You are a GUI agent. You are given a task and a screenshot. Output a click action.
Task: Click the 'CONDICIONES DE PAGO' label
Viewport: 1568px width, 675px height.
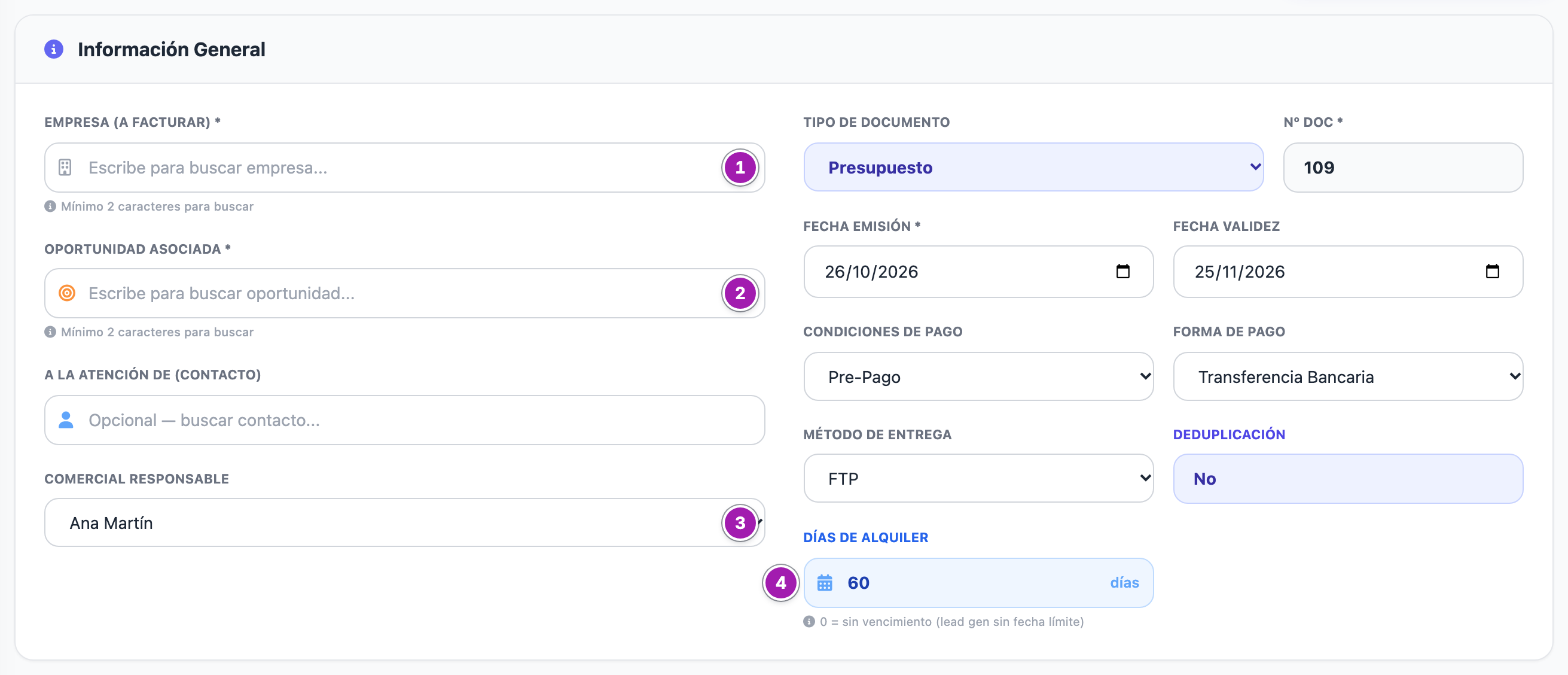coord(883,332)
